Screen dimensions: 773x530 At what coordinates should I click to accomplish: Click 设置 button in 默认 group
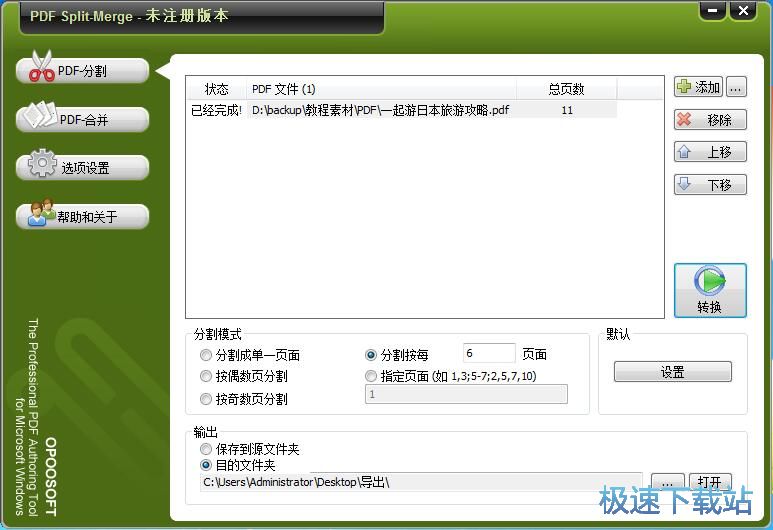(672, 372)
